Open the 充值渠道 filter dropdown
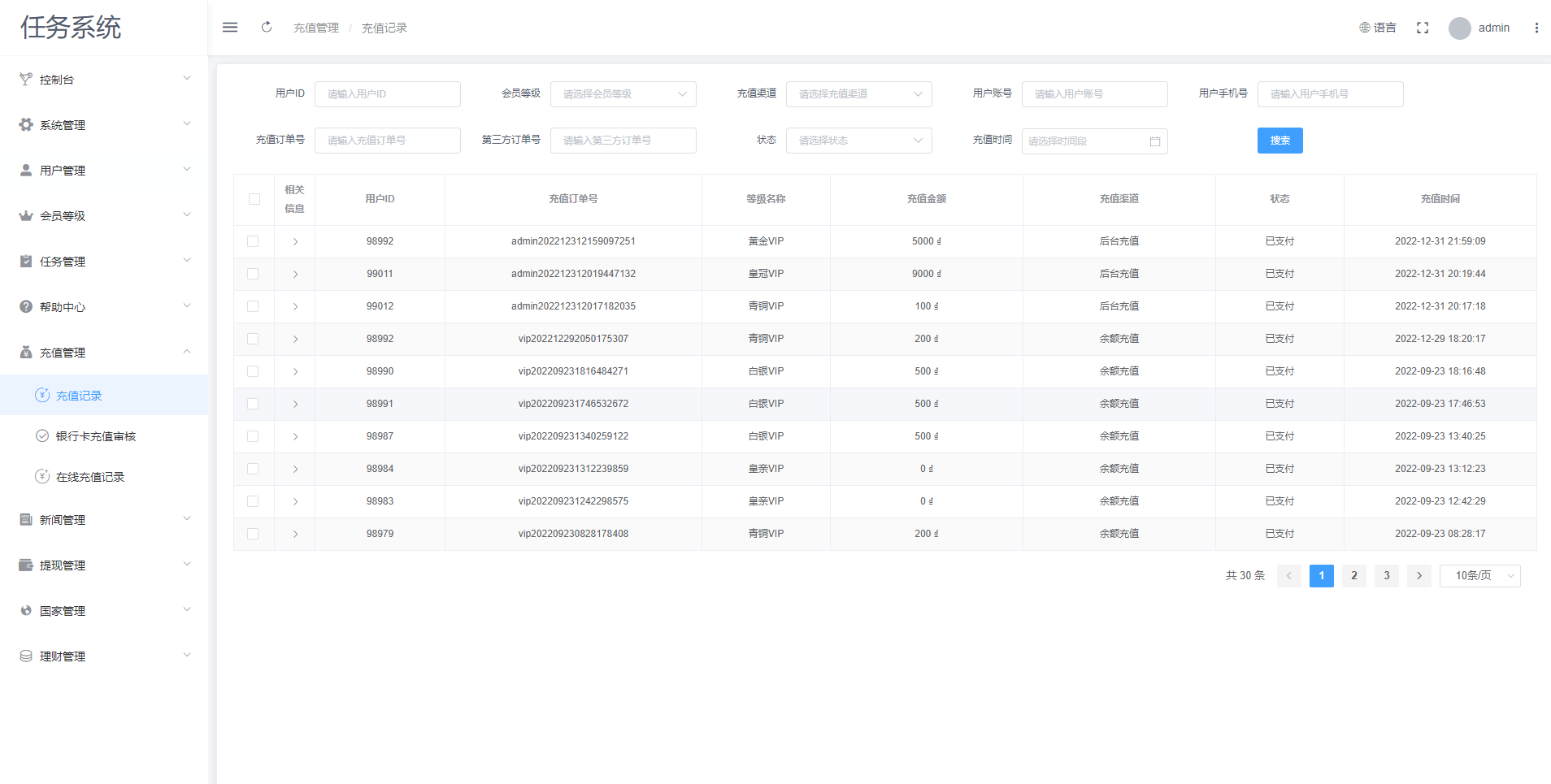Image resolution: width=1551 pixels, height=784 pixels. click(858, 94)
